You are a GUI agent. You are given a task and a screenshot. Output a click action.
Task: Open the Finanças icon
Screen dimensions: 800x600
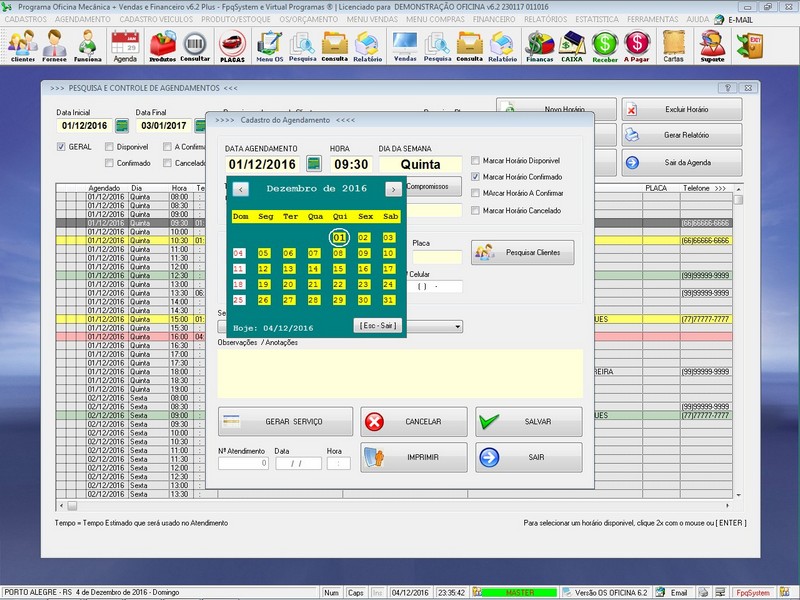point(540,46)
